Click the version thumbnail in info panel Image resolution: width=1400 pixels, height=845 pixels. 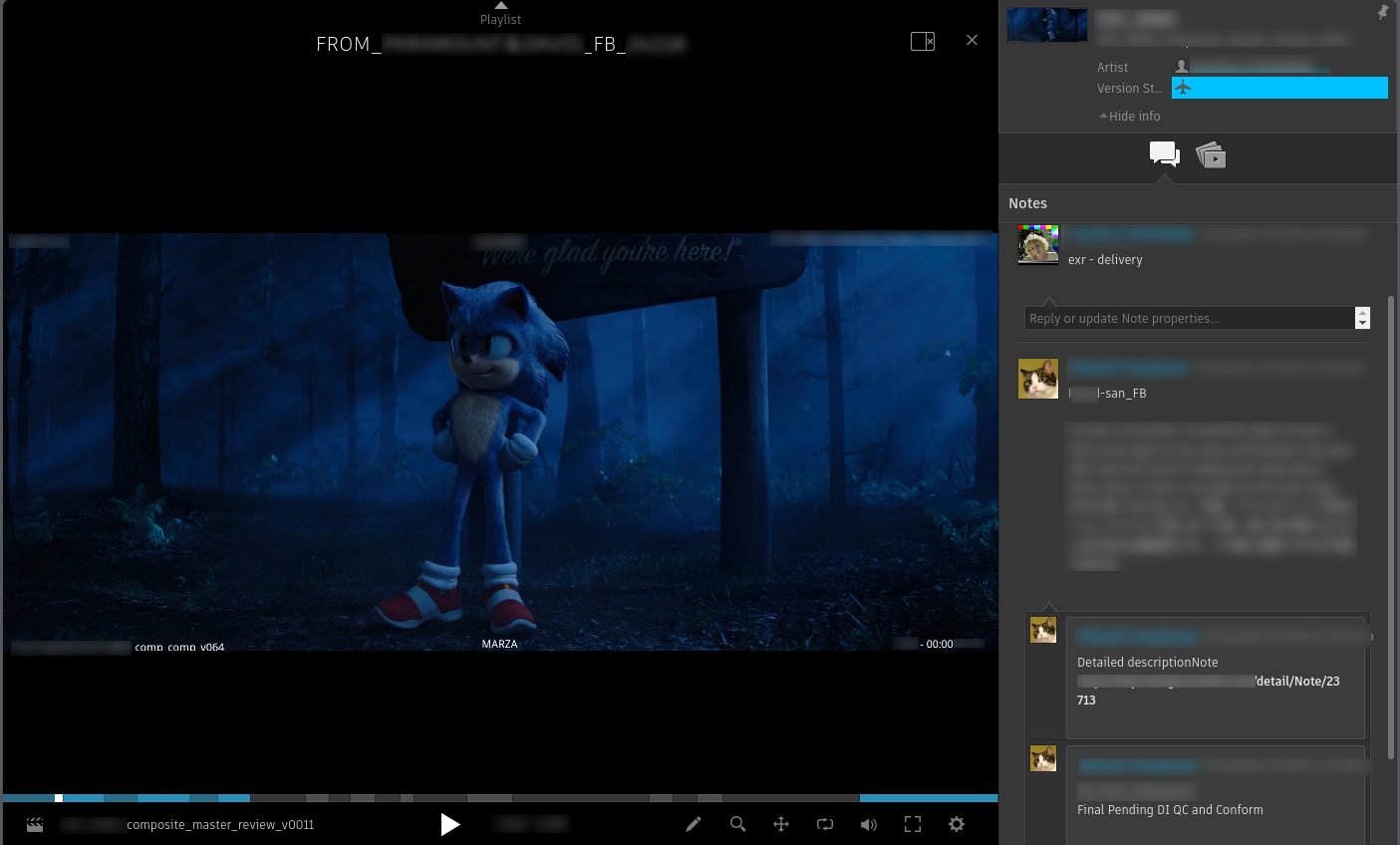point(1046,25)
